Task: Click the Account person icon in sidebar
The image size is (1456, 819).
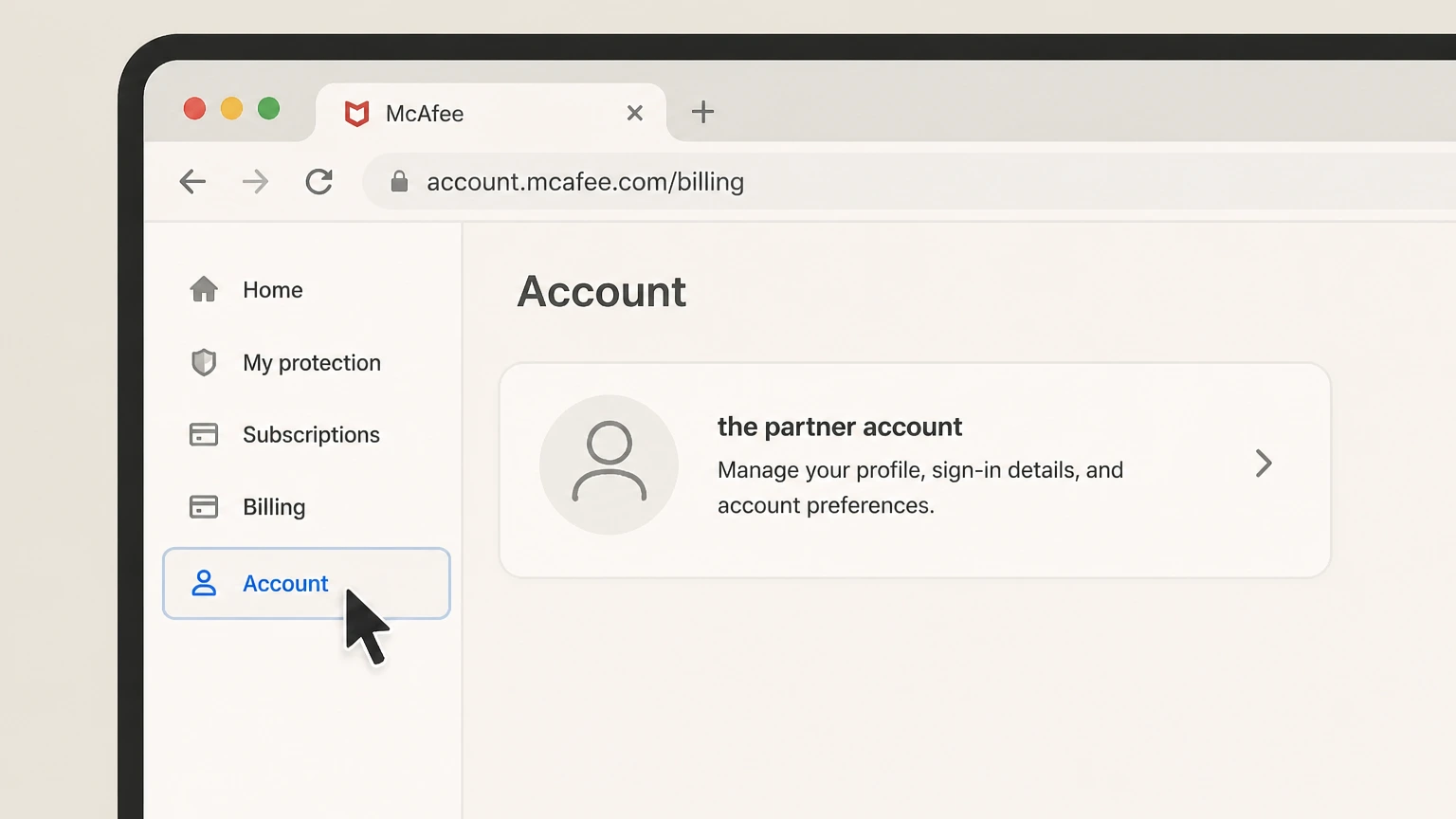Action: (x=204, y=583)
